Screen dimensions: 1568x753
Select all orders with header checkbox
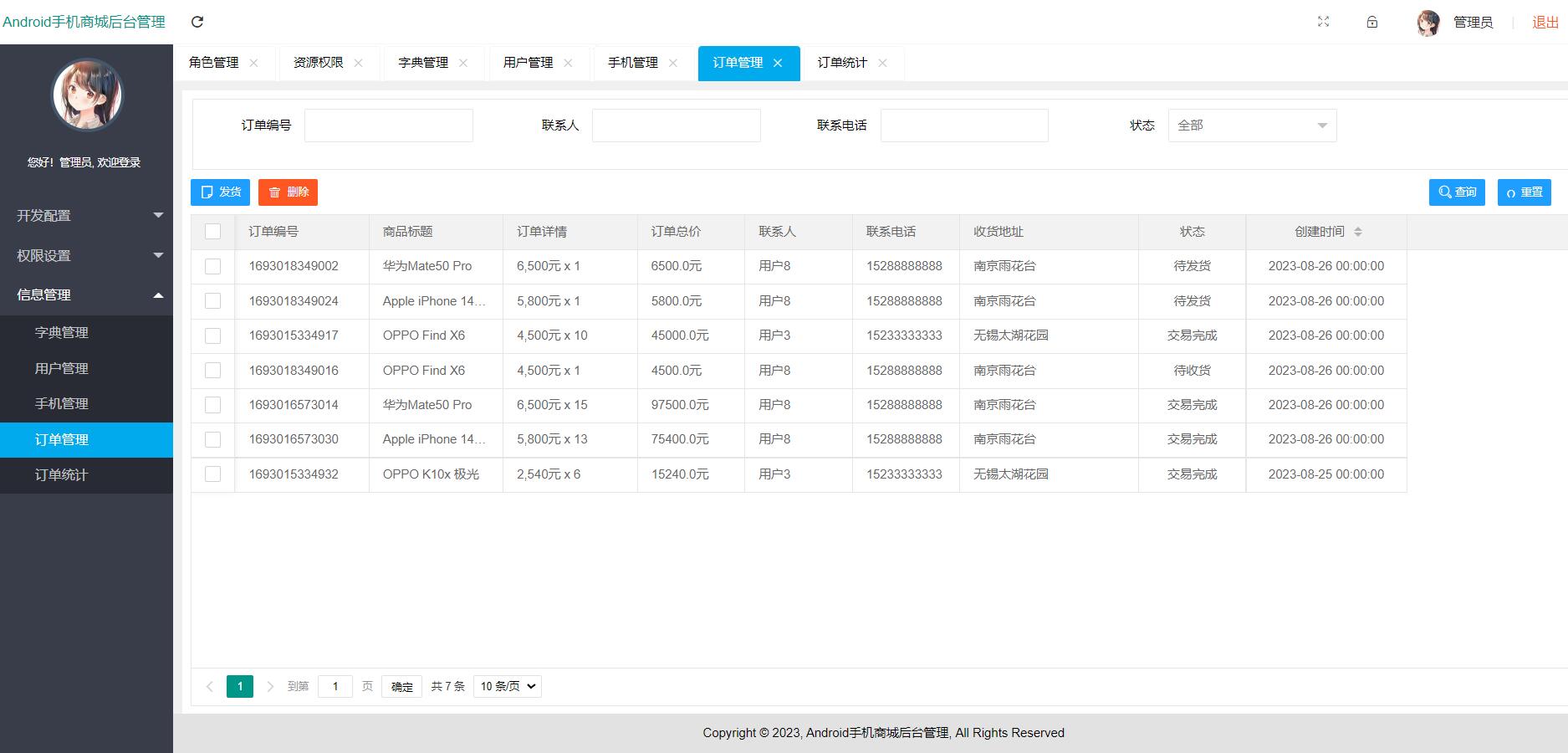(x=213, y=232)
